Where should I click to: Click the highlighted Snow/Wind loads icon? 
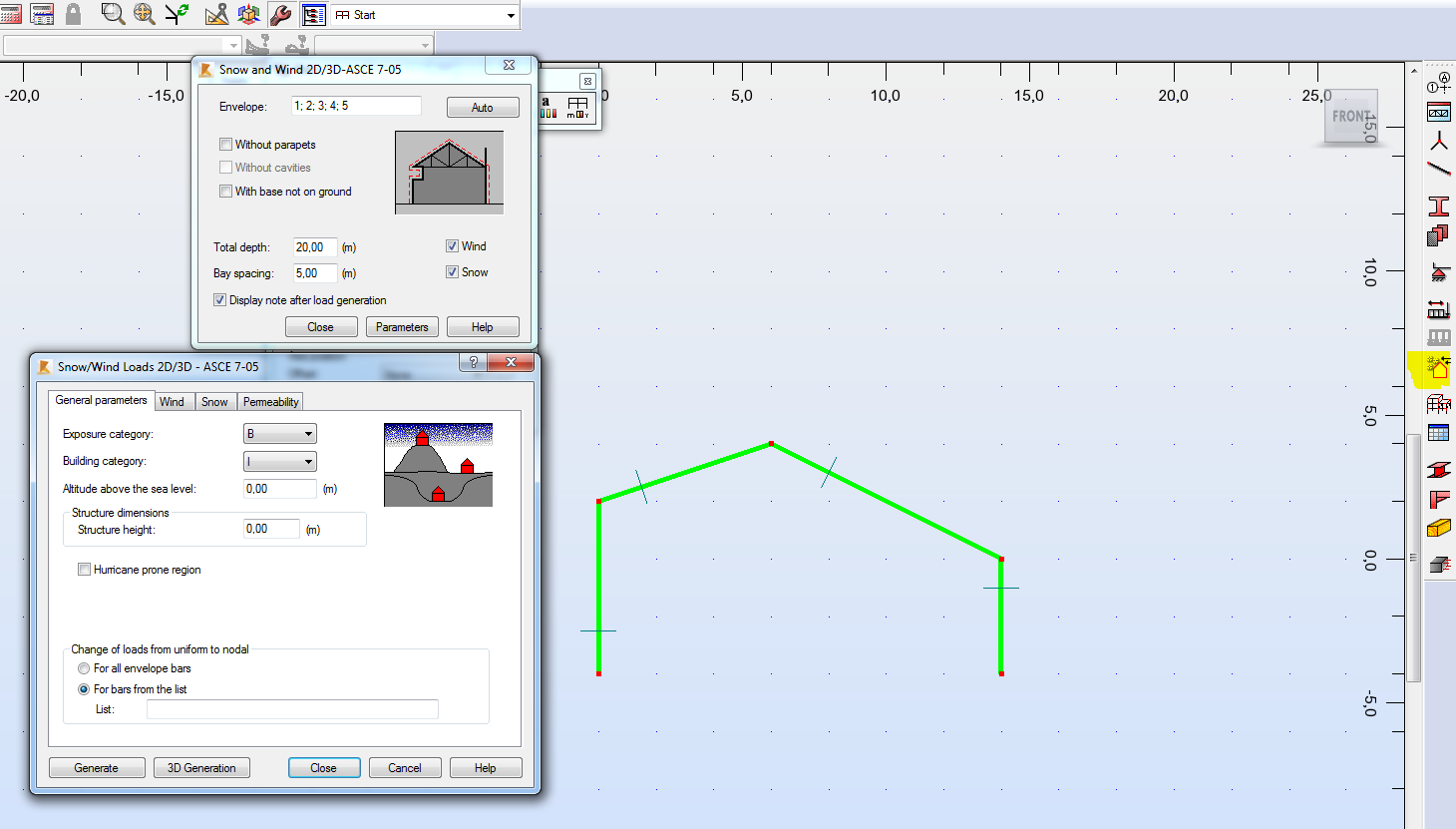pos(1438,367)
